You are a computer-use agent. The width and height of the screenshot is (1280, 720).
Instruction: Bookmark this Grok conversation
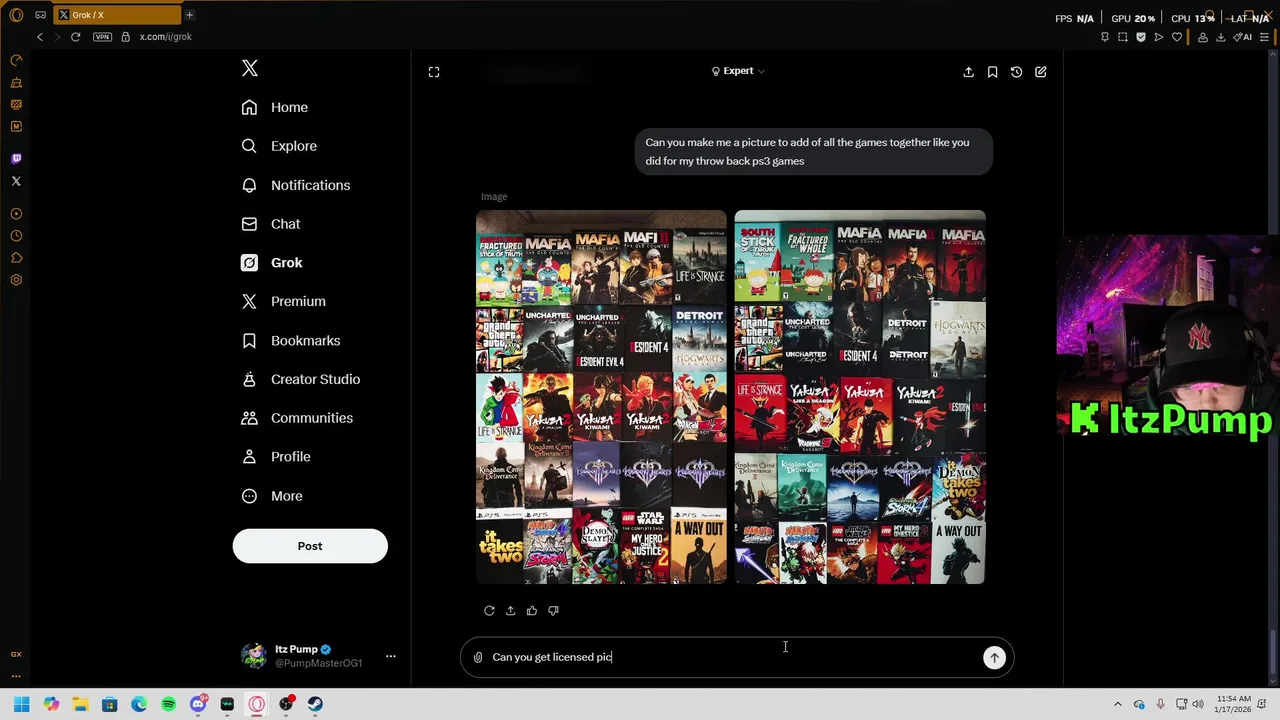992,72
